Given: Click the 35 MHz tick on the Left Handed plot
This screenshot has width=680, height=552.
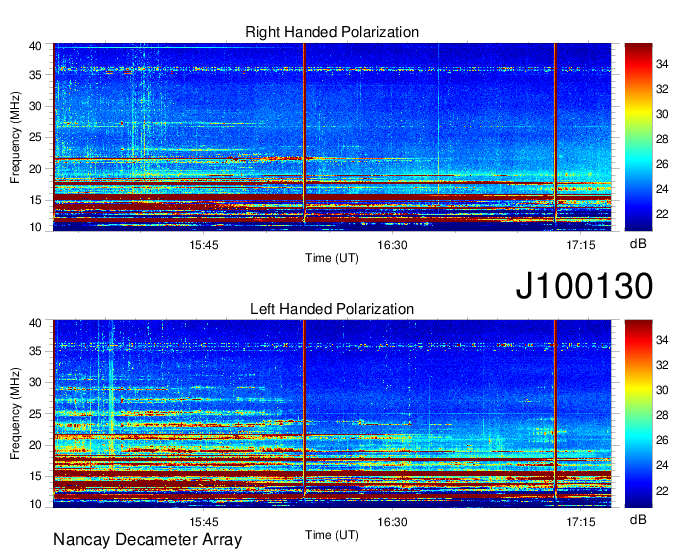Looking at the screenshot, I should point(35,351).
